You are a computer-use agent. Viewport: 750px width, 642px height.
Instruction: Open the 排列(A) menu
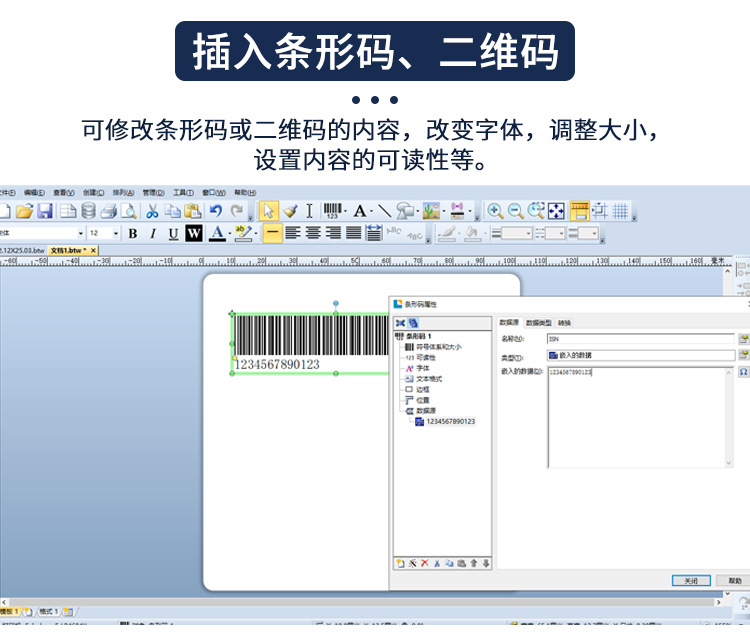coord(123,192)
